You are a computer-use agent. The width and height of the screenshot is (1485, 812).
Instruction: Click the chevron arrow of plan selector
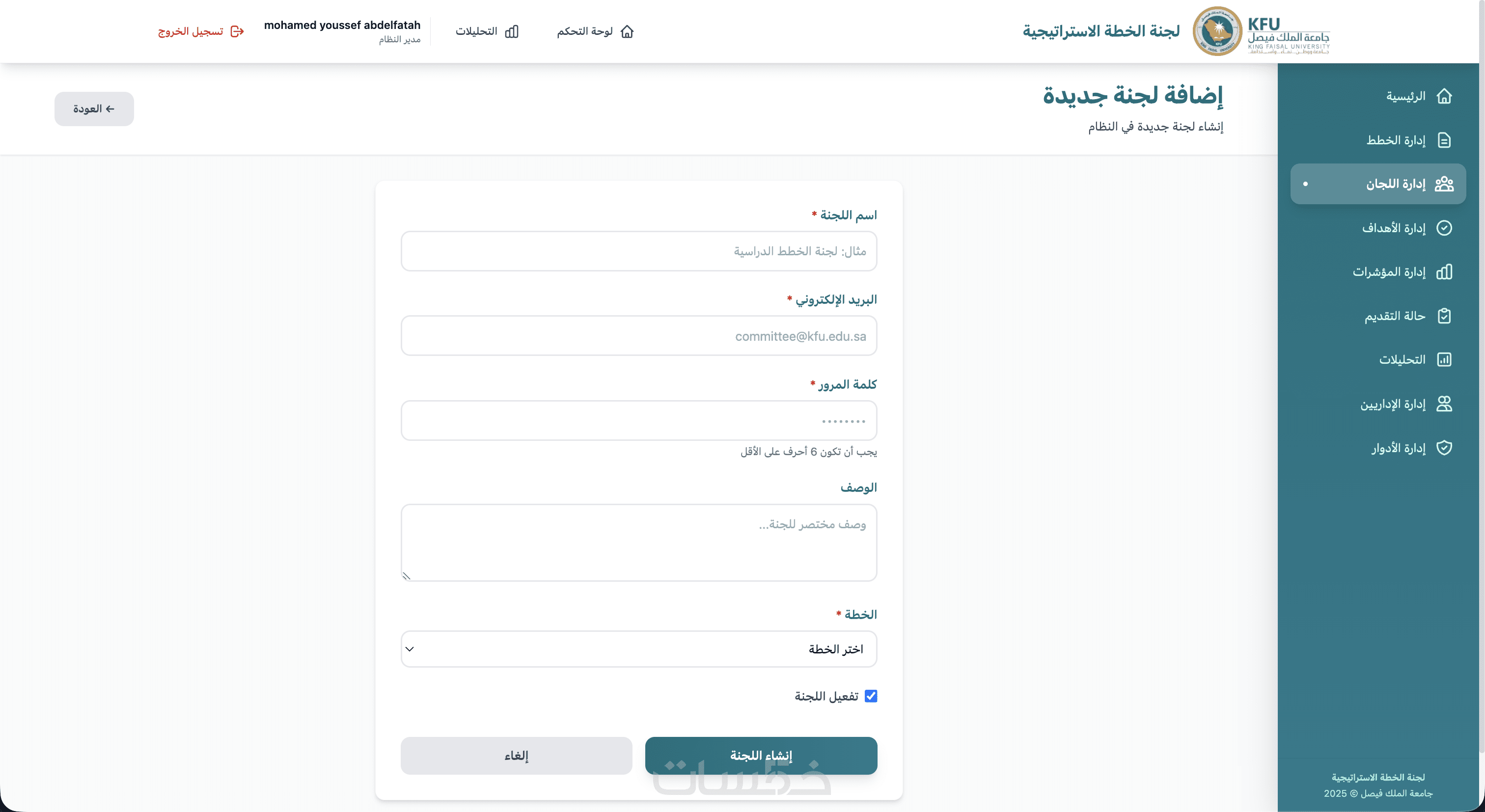coord(410,649)
